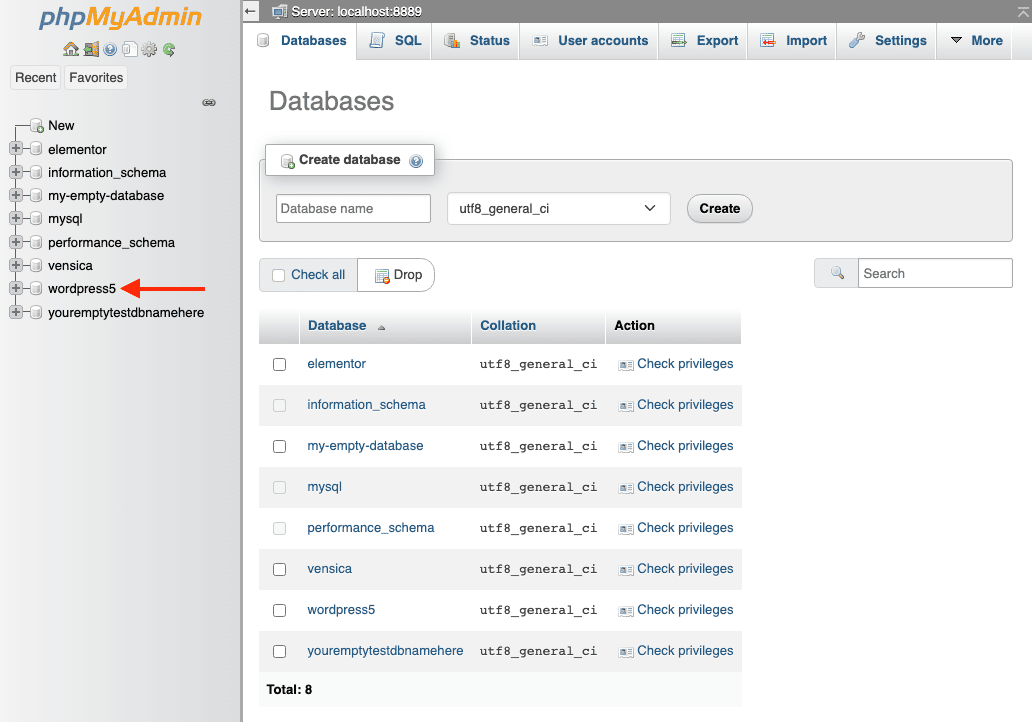Open wordpress5 link in databases table
The width and height of the screenshot is (1032, 722).
[x=341, y=610]
